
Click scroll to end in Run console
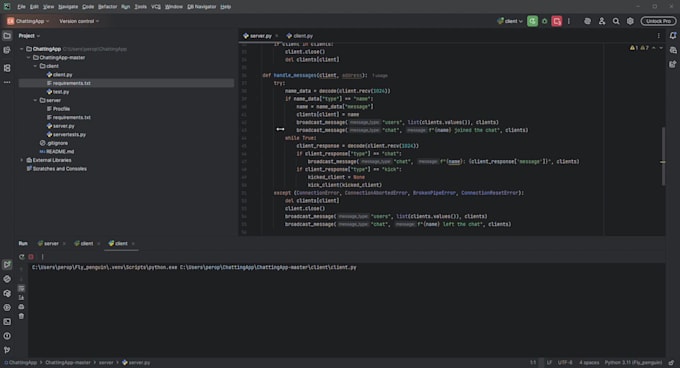(21, 297)
